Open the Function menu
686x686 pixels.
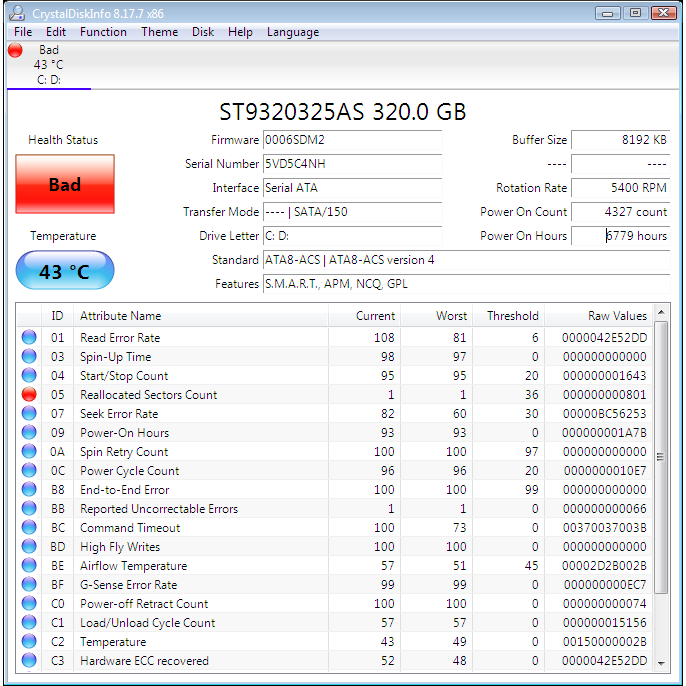[x=103, y=32]
